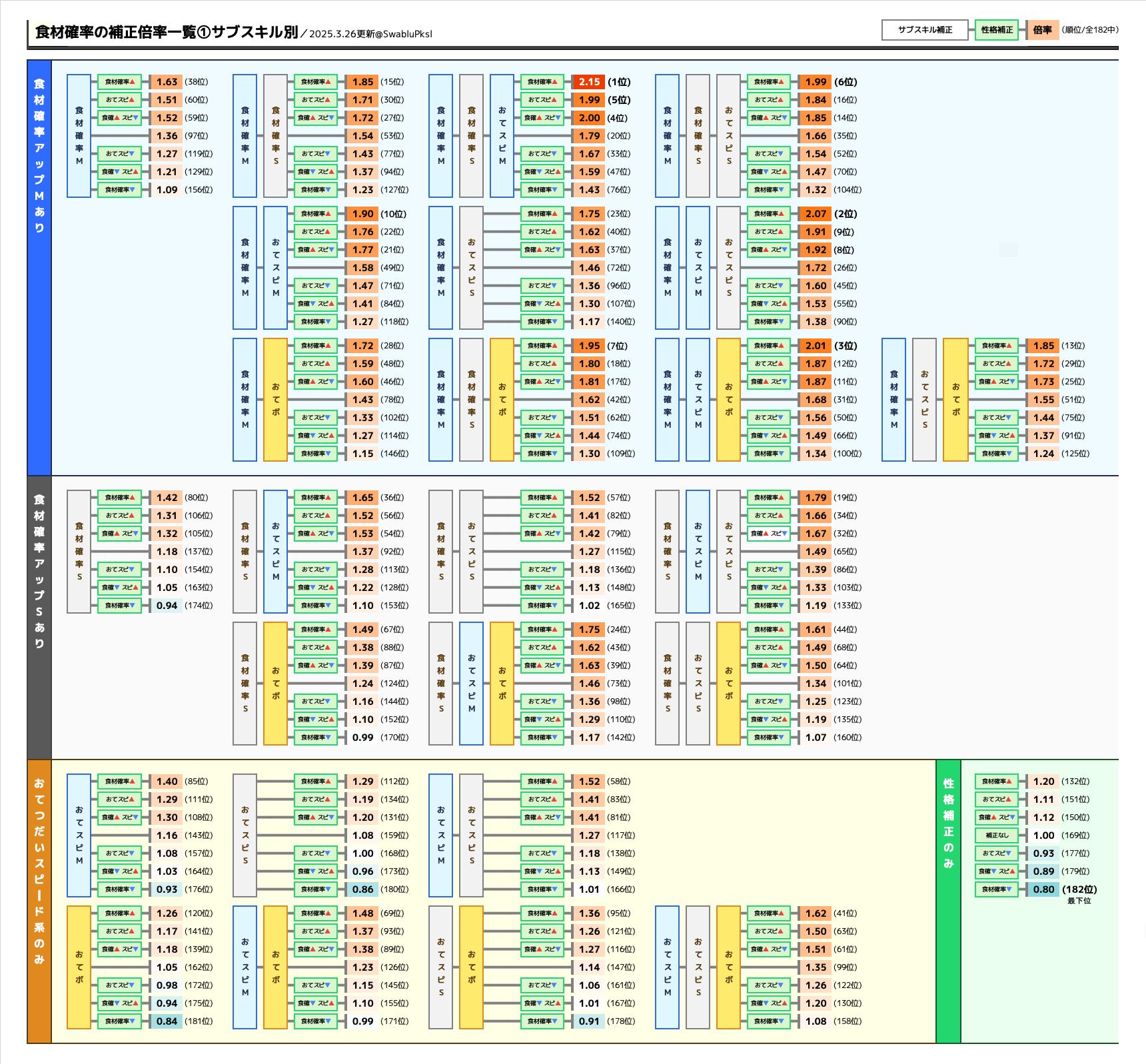The height and width of the screenshot is (1064, 1146).
Task: Select the 2.07 multiplier ranked 2位
Action: click(x=816, y=214)
